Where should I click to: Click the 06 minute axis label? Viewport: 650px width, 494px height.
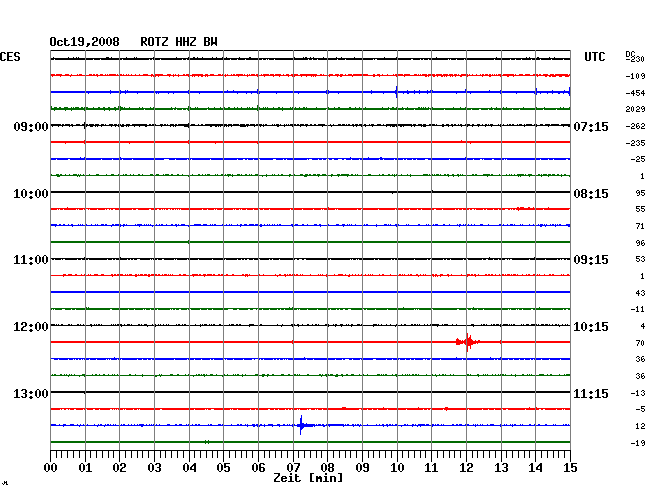[258, 468]
